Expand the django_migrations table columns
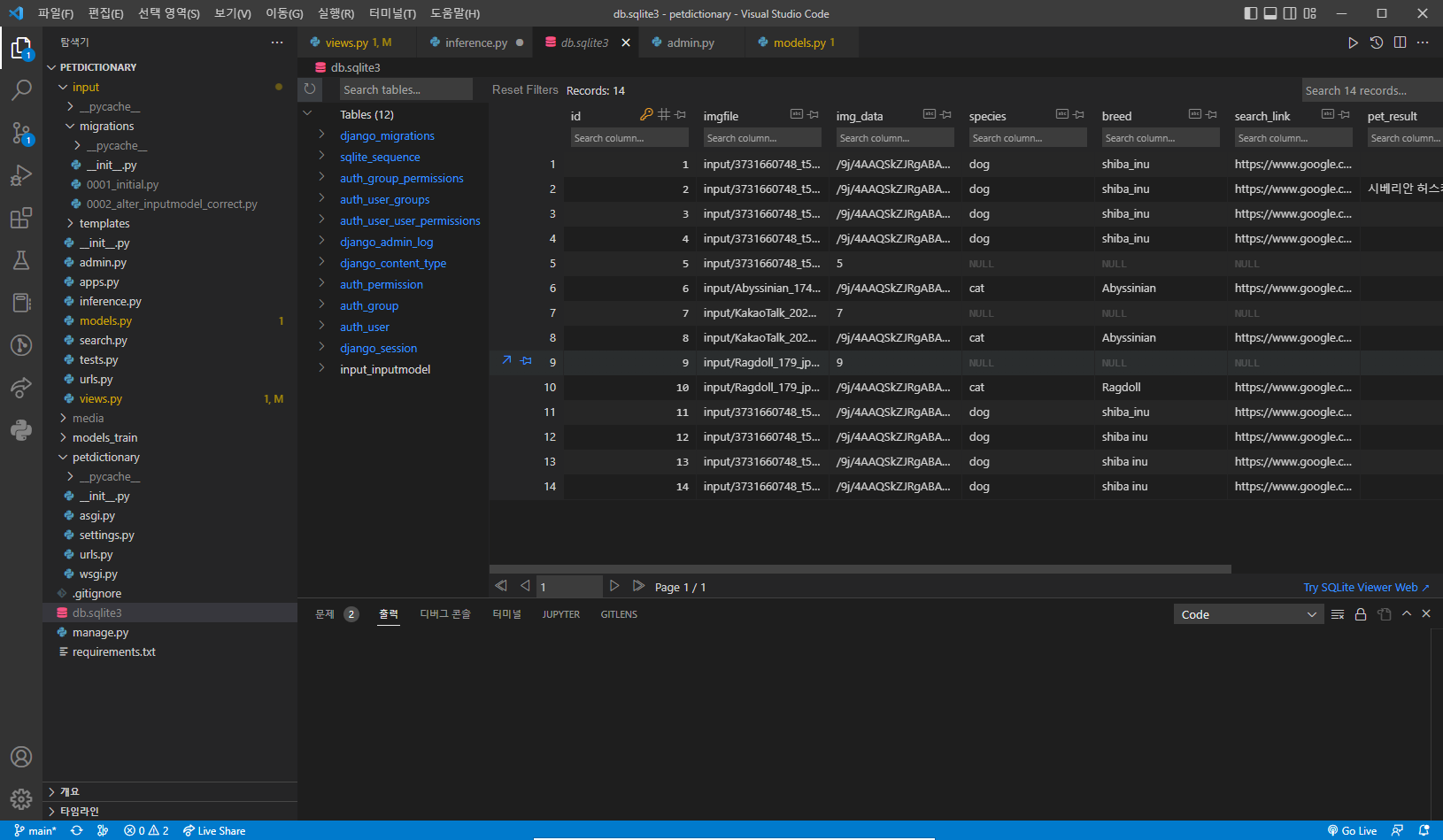Image resolution: width=1443 pixels, height=840 pixels. tap(322, 135)
